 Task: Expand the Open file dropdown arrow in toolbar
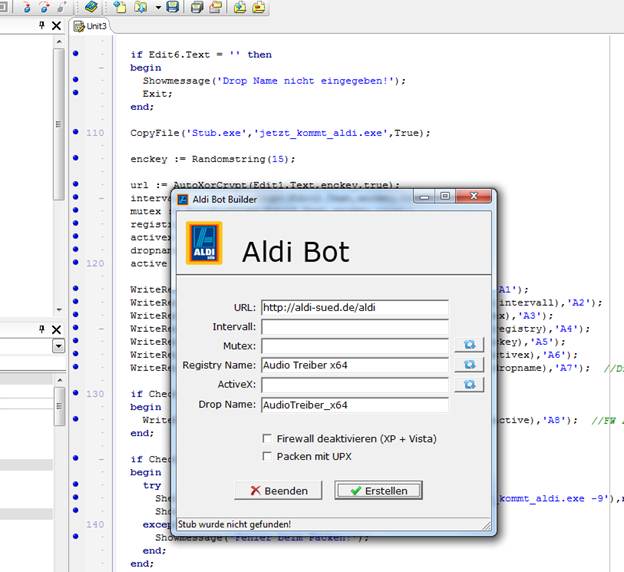click(158, 7)
